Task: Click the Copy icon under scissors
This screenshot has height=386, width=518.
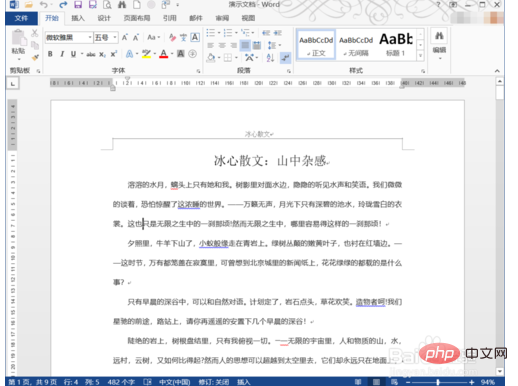Action: (35, 45)
